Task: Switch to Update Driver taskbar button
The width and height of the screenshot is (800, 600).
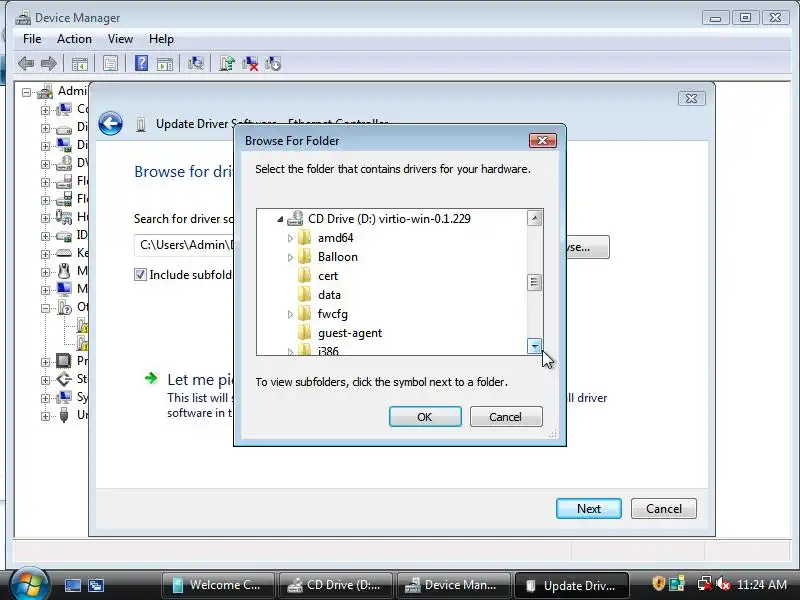Action: pos(572,585)
